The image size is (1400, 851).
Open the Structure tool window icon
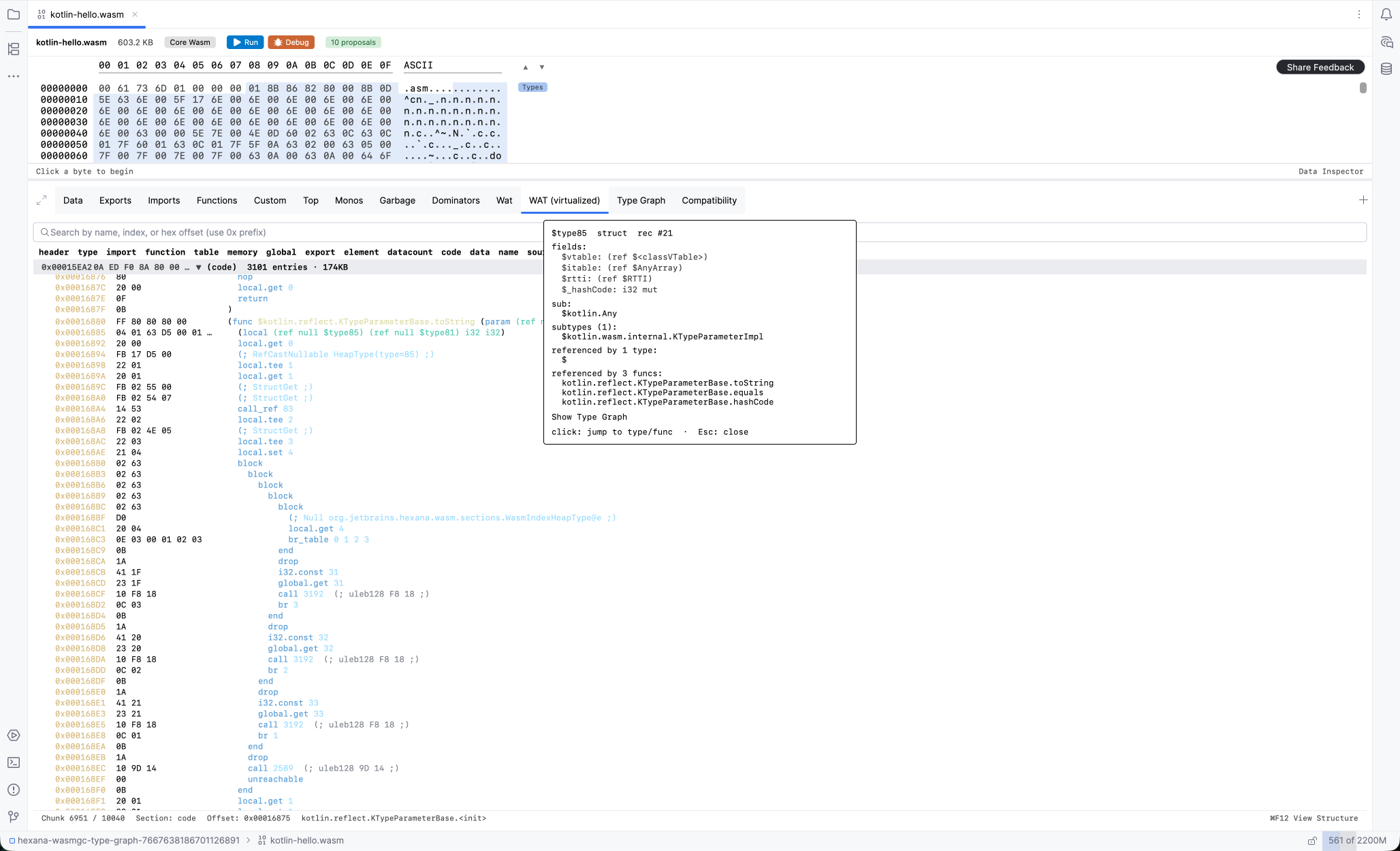[14, 49]
